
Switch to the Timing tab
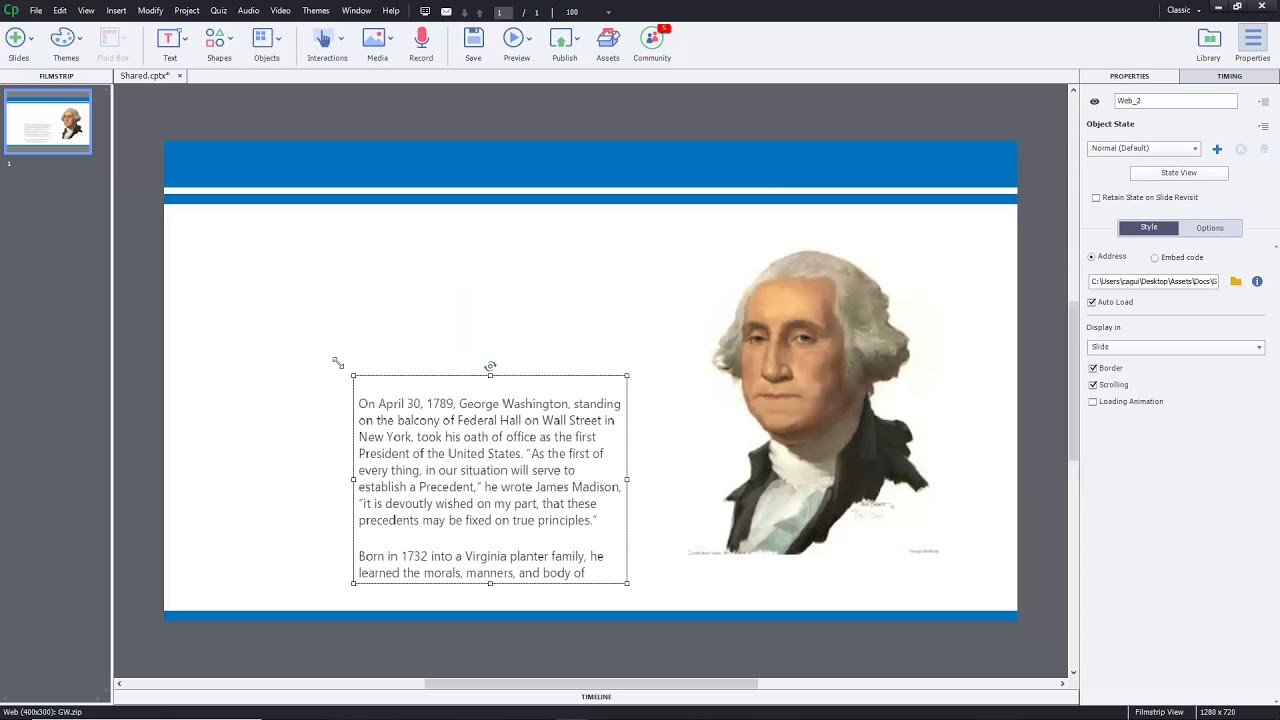pyautogui.click(x=1229, y=76)
